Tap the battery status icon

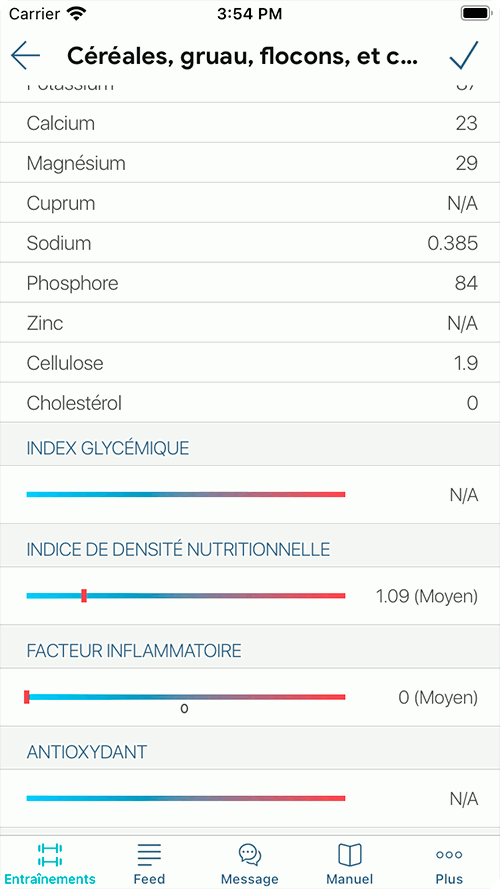coord(476,13)
